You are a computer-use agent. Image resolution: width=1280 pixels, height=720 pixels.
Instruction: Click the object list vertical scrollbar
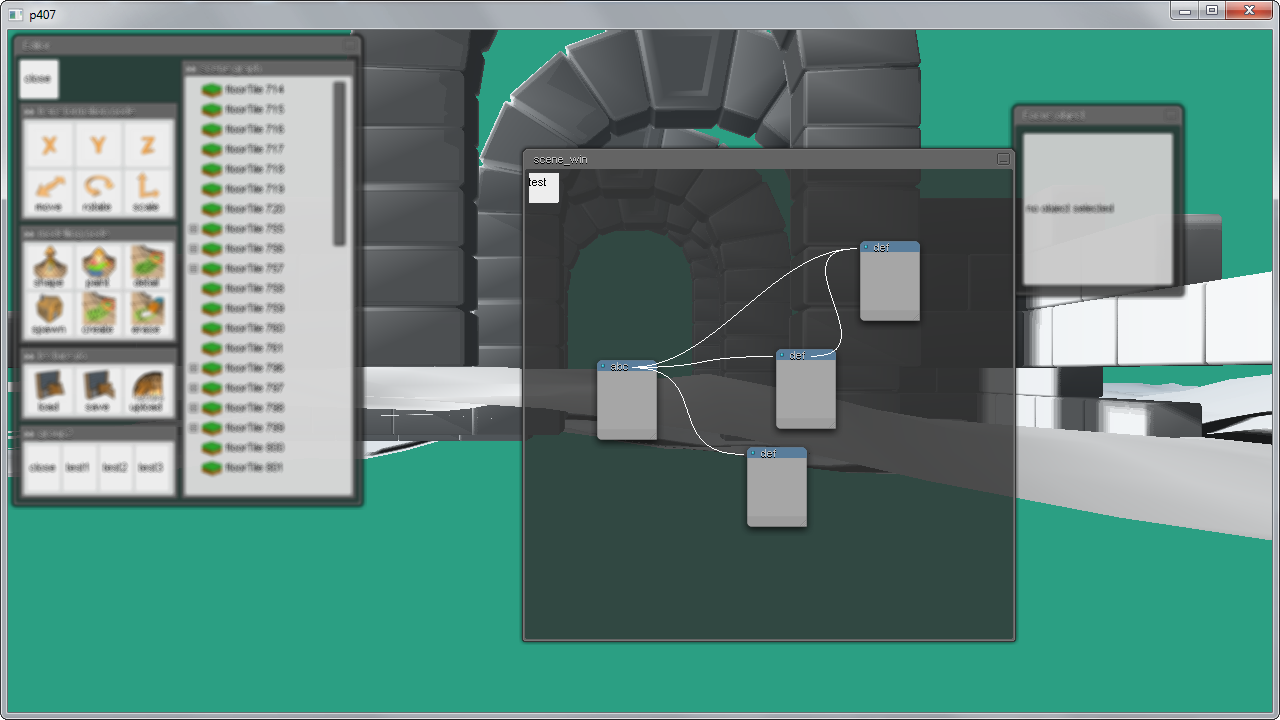point(340,163)
